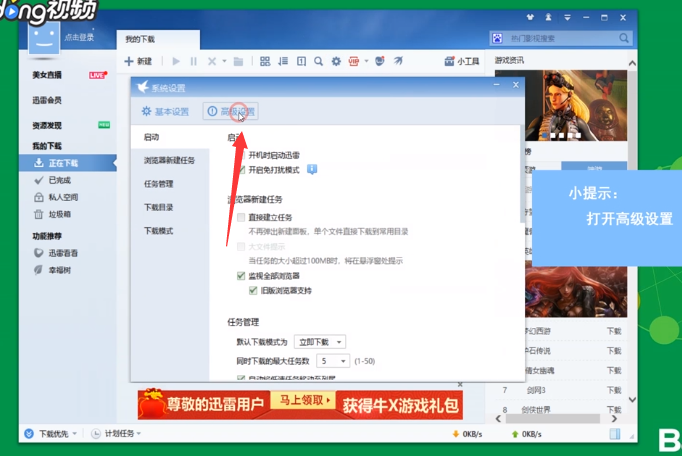Toggle the 旧版浏览器支持 checkbox
682x456 pixels.
[253, 291]
